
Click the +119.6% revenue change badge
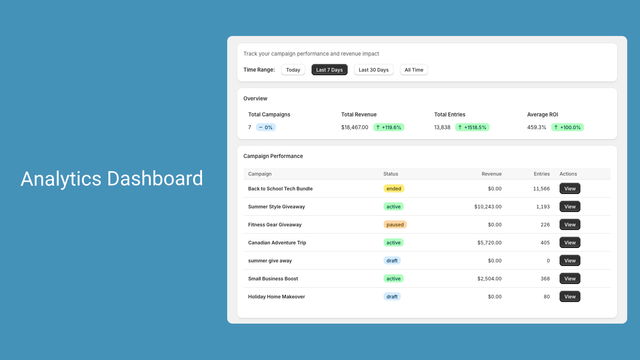coord(389,127)
